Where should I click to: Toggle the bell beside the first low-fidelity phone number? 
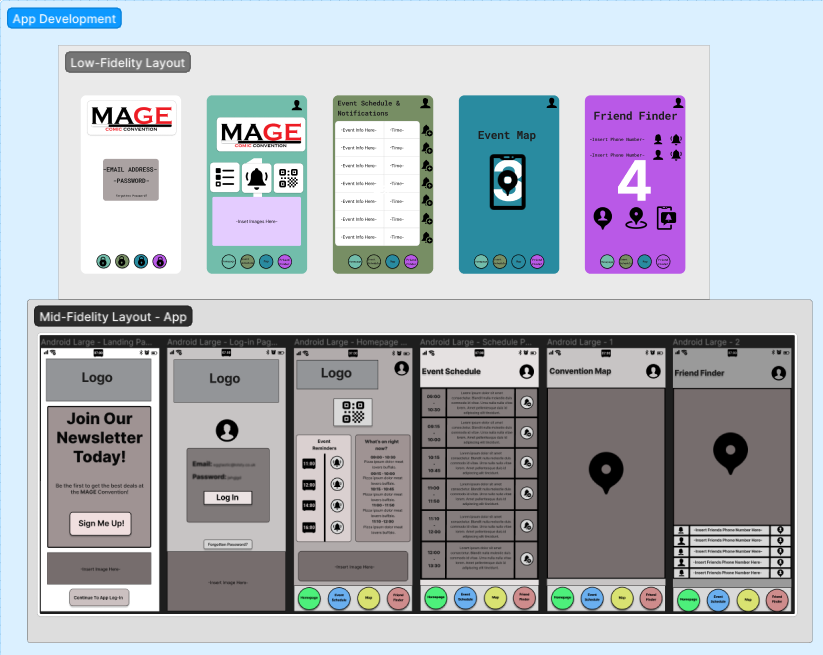tap(676, 140)
